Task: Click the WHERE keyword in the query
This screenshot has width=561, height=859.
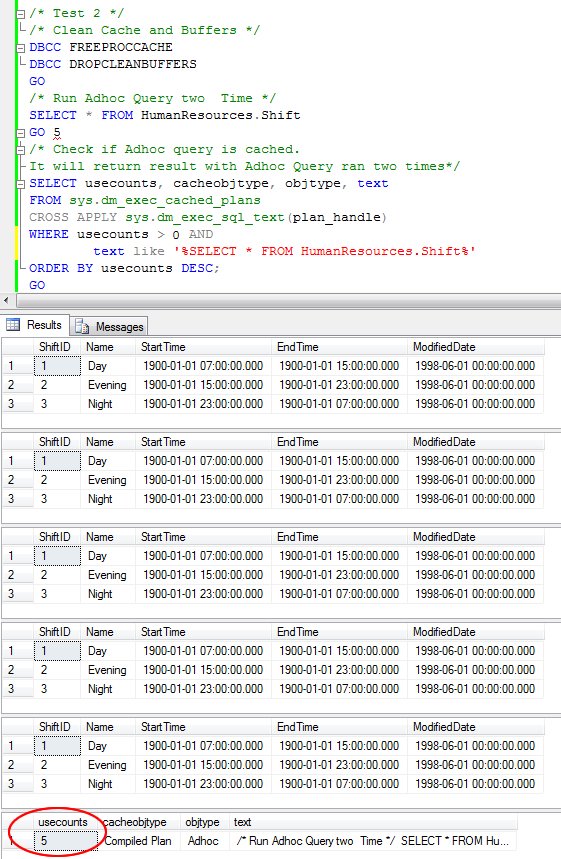Action: pos(49,234)
